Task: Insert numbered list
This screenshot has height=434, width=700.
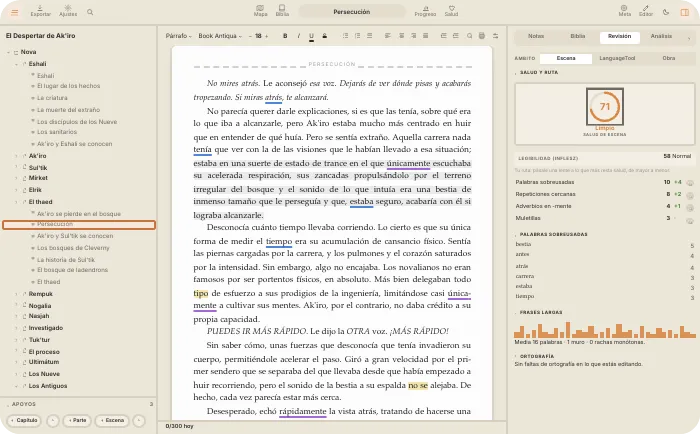Action: click(357, 36)
